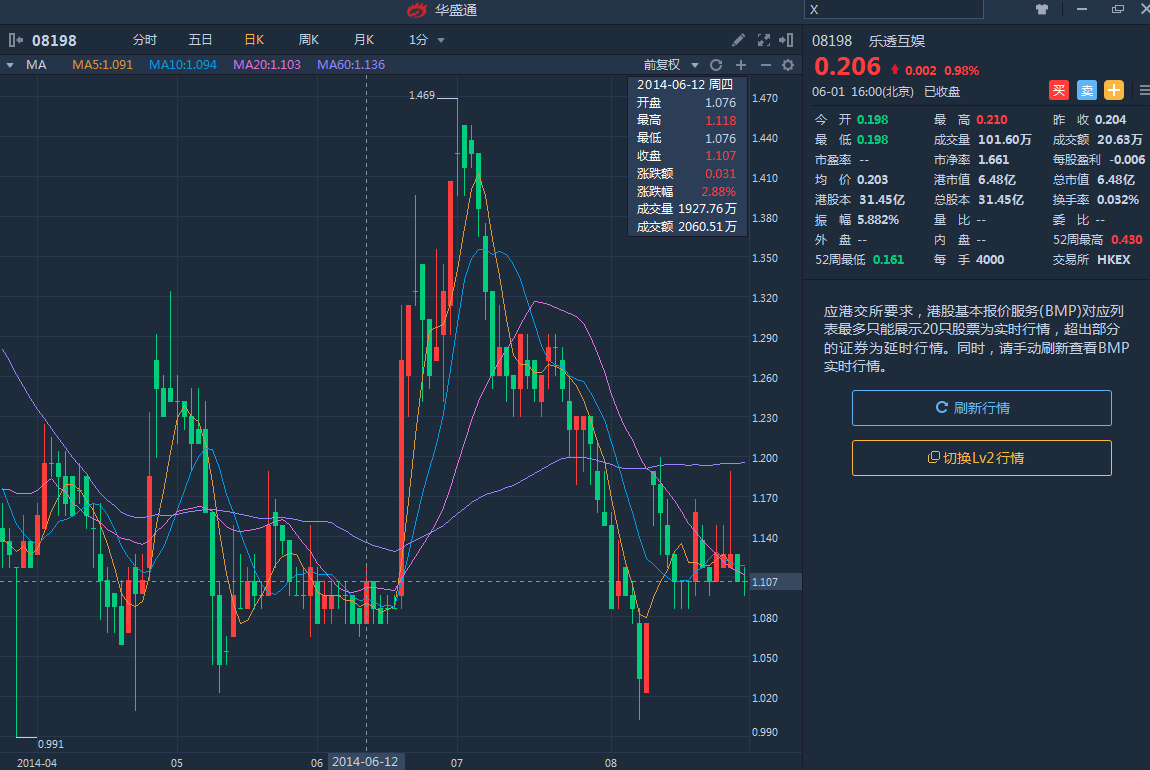Add stock to watchlist with yellow plus
Viewport: 1150px width, 770px height.
point(1114,90)
